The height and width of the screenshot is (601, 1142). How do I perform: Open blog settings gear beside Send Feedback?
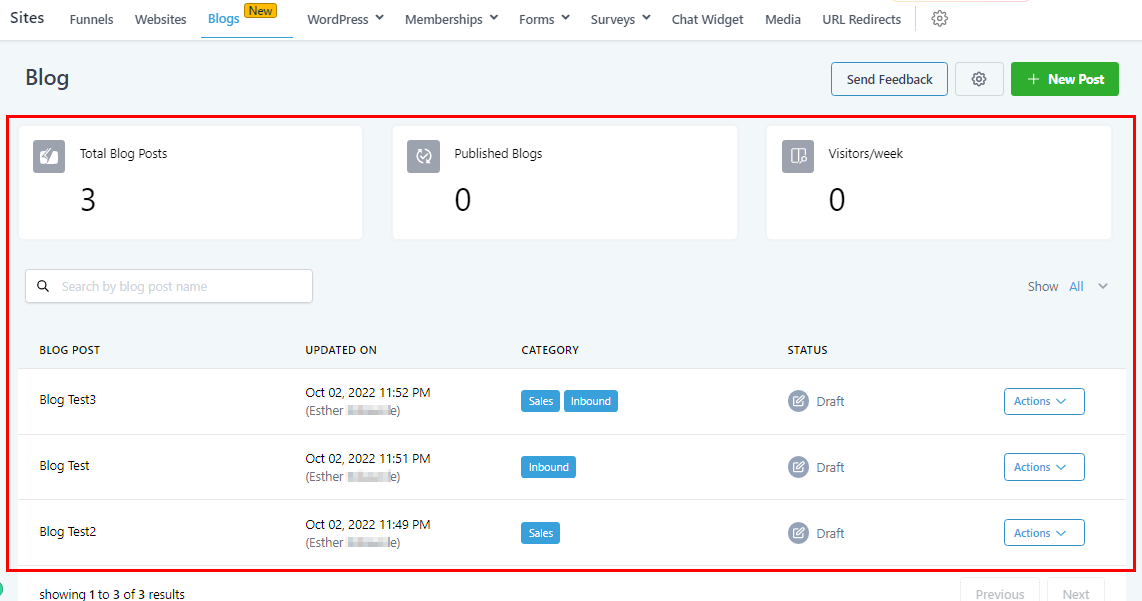tap(979, 80)
